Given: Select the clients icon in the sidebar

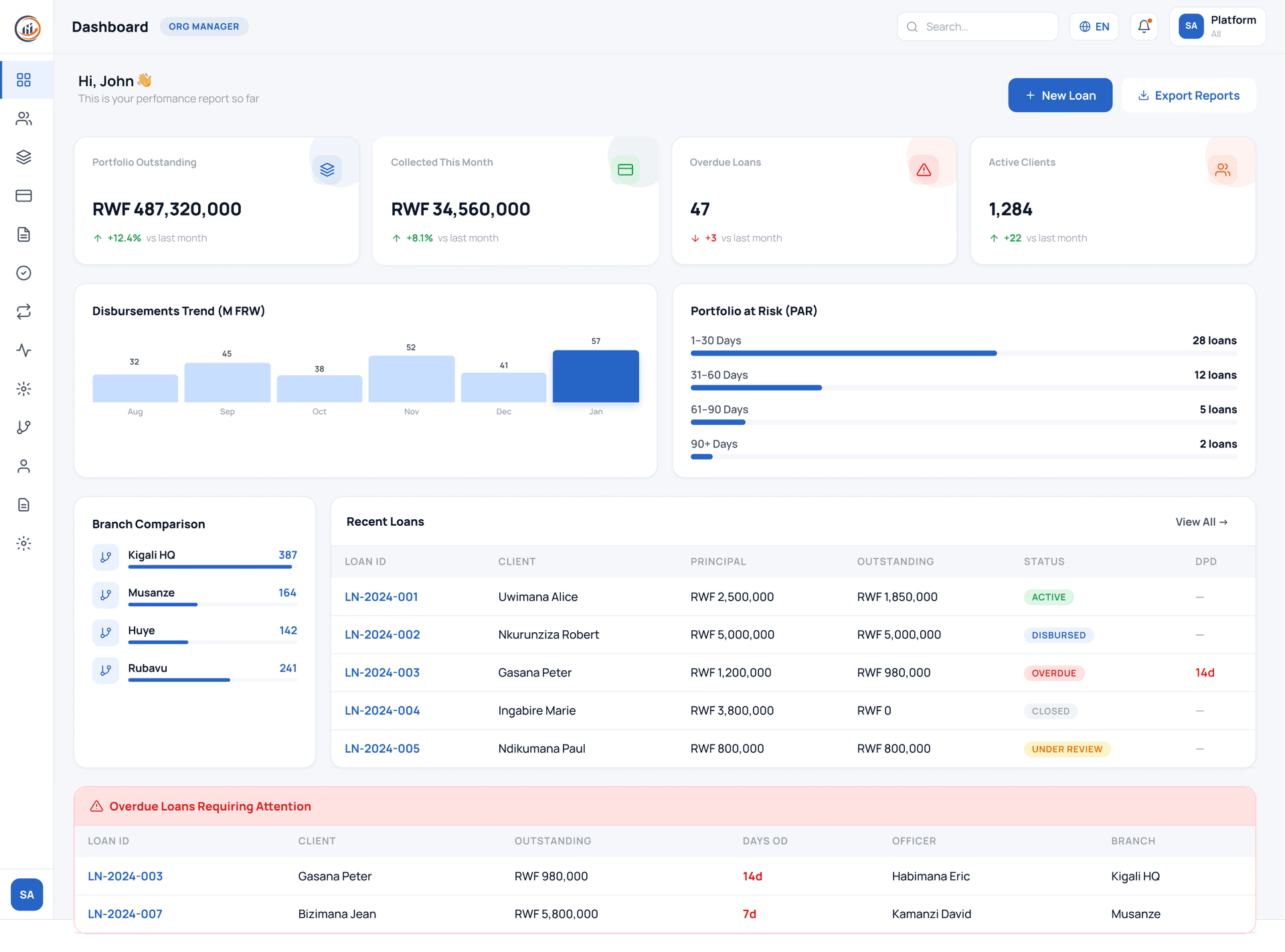Looking at the screenshot, I should click(24, 118).
